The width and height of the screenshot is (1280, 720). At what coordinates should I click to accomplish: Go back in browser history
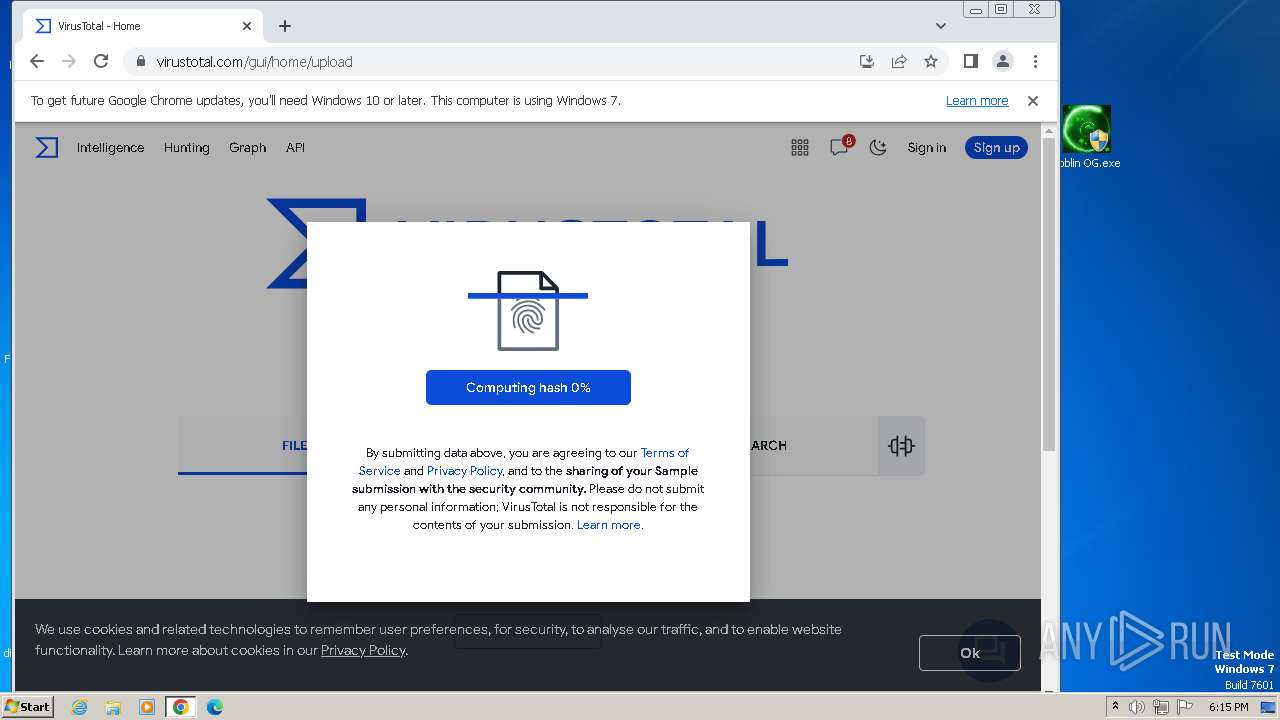[x=37, y=61]
